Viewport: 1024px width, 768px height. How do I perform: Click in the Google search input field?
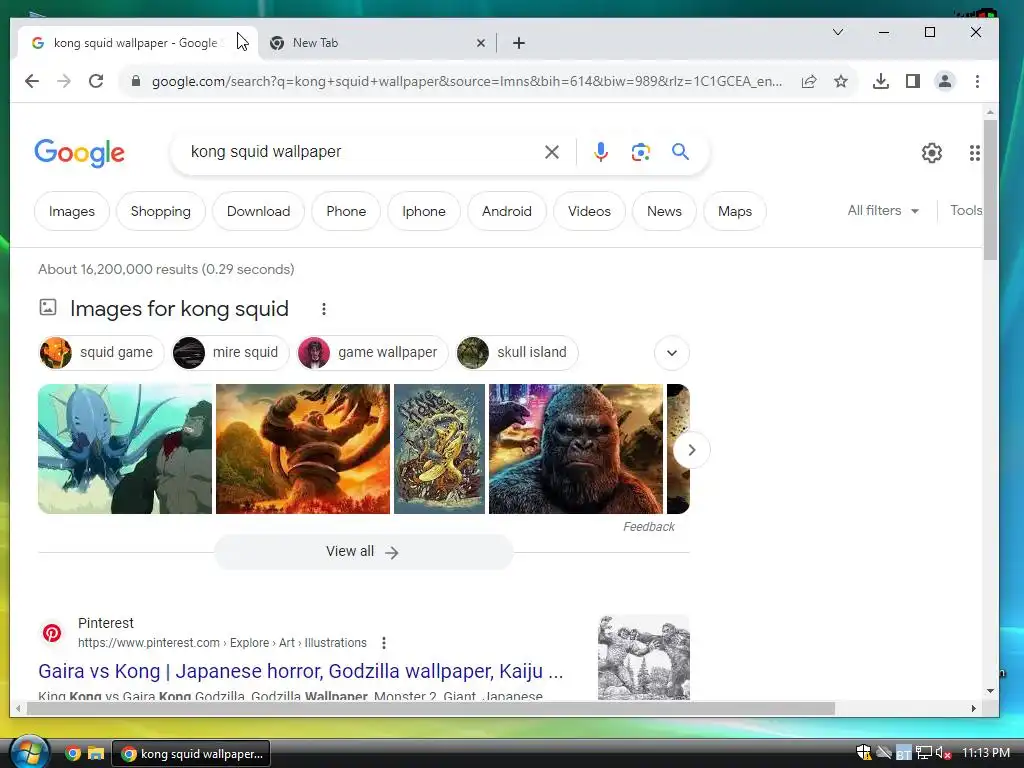[361, 152]
